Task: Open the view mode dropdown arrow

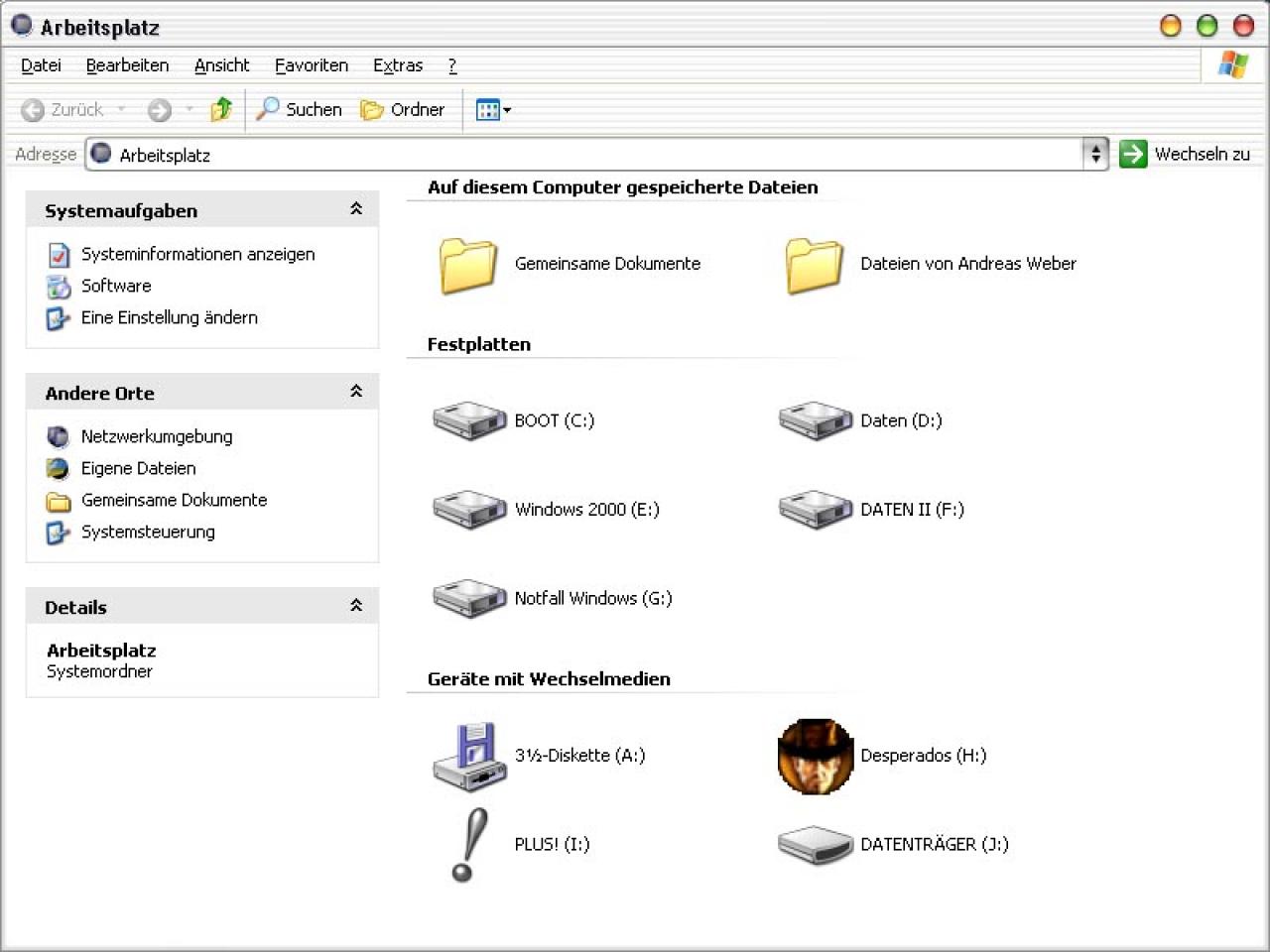Action: pos(507,110)
